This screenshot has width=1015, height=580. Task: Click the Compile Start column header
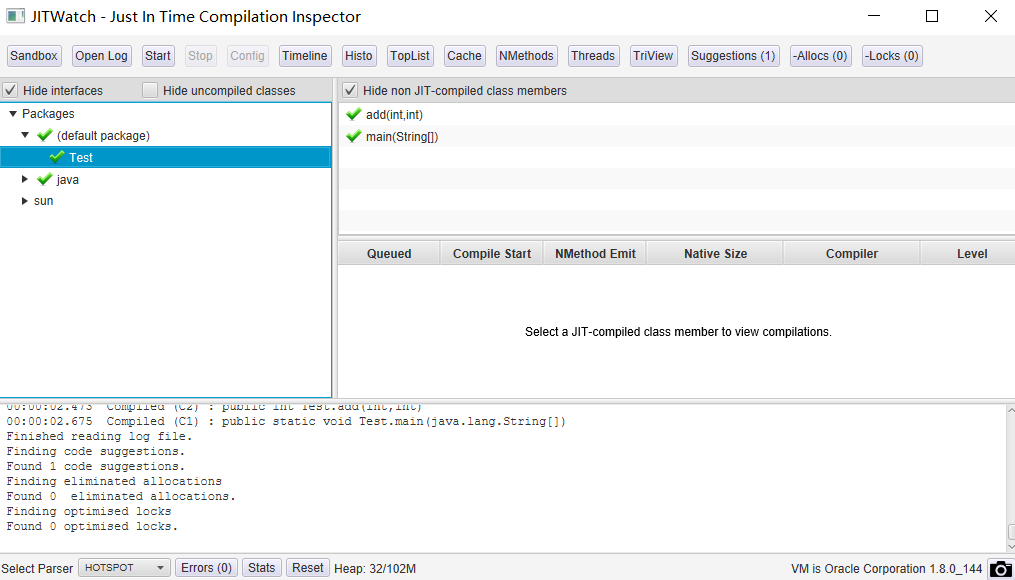pyautogui.click(x=492, y=253)
